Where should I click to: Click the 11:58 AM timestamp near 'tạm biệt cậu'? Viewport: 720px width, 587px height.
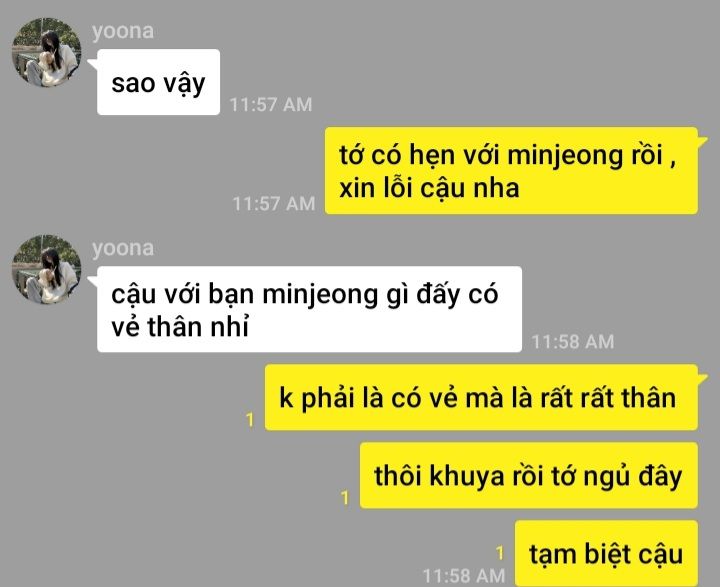point(464,576)
